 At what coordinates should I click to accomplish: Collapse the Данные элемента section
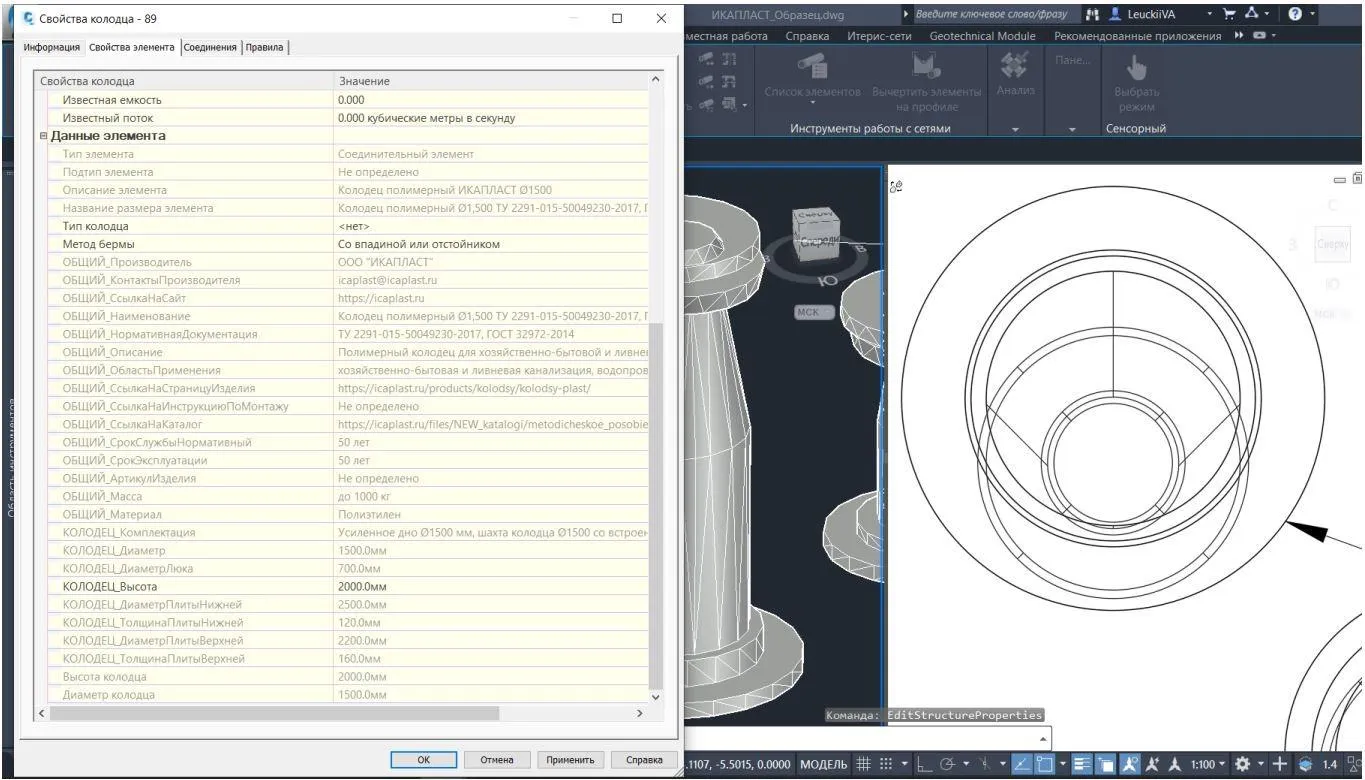44,136
